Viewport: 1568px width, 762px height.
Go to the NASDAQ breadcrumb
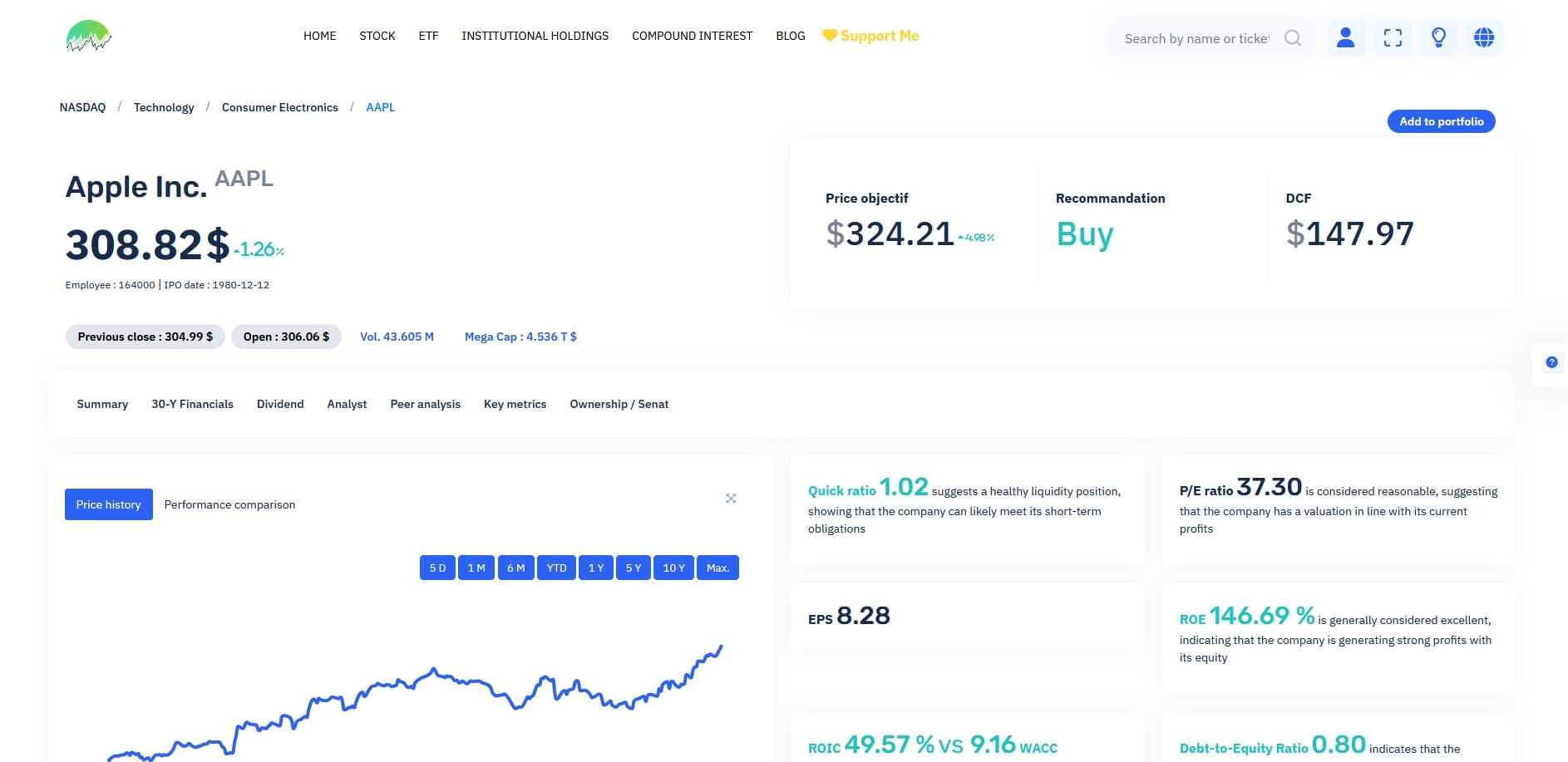tap(82, 107)
